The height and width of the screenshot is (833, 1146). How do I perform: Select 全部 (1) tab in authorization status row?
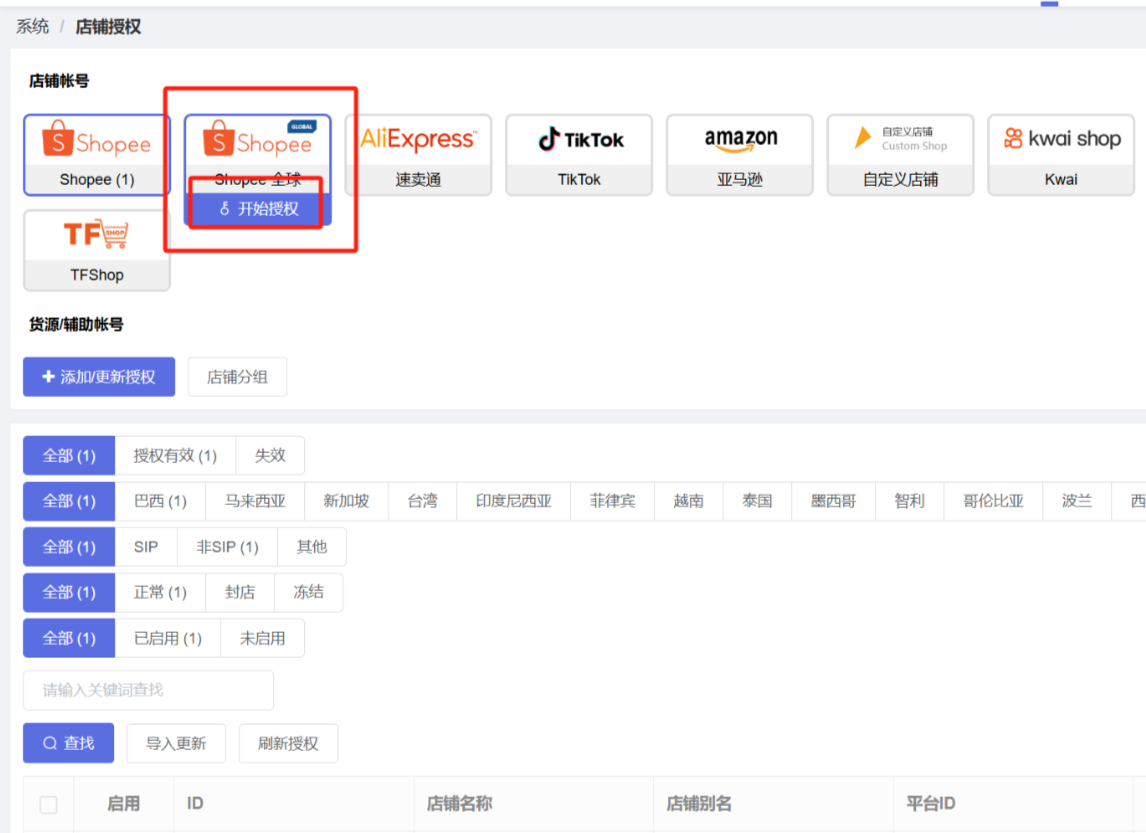[69, 455]
